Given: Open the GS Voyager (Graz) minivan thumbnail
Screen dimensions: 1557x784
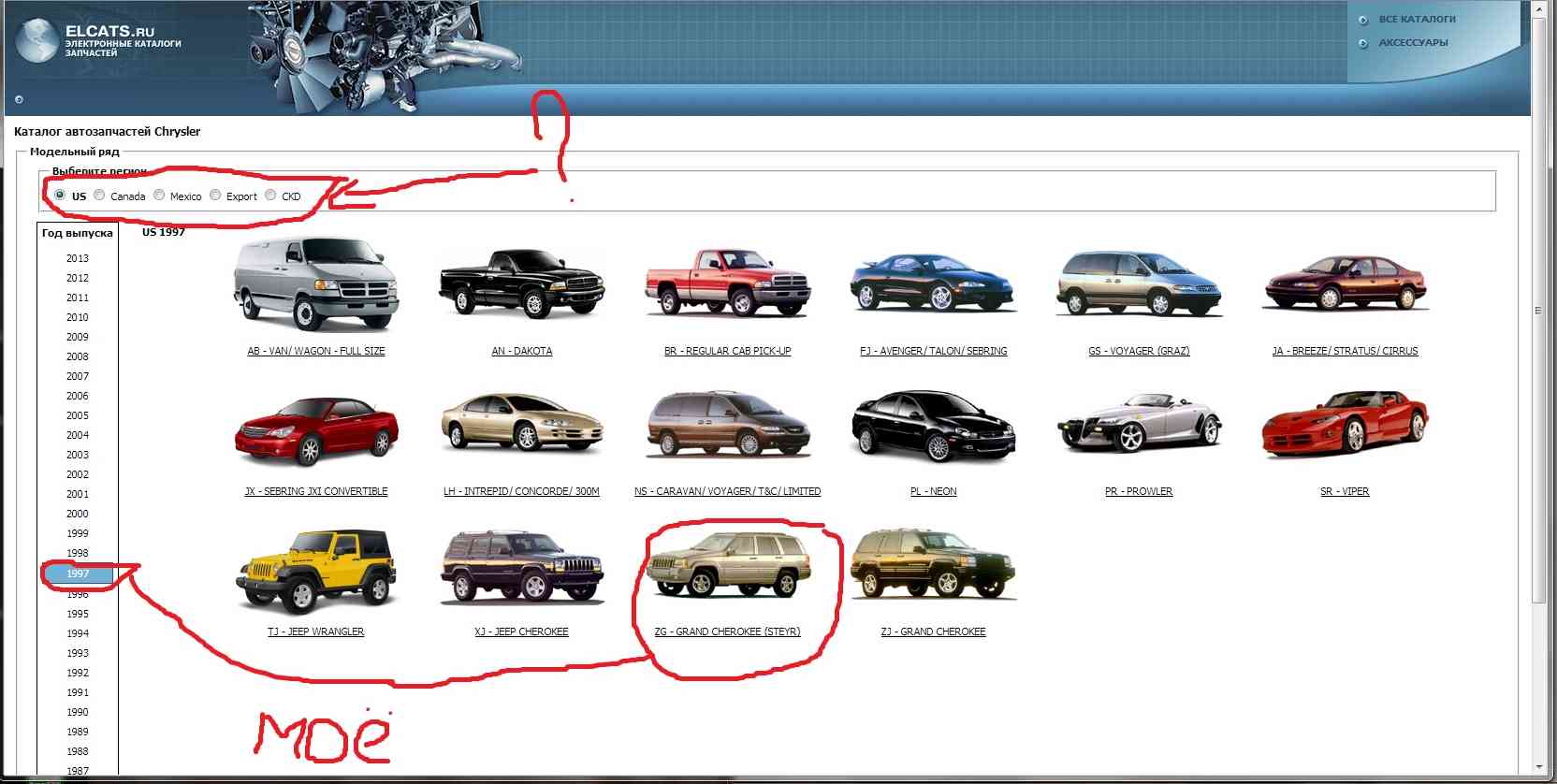Looking at the screenshot, I should pyautogui.click(x=1139, y=283).
